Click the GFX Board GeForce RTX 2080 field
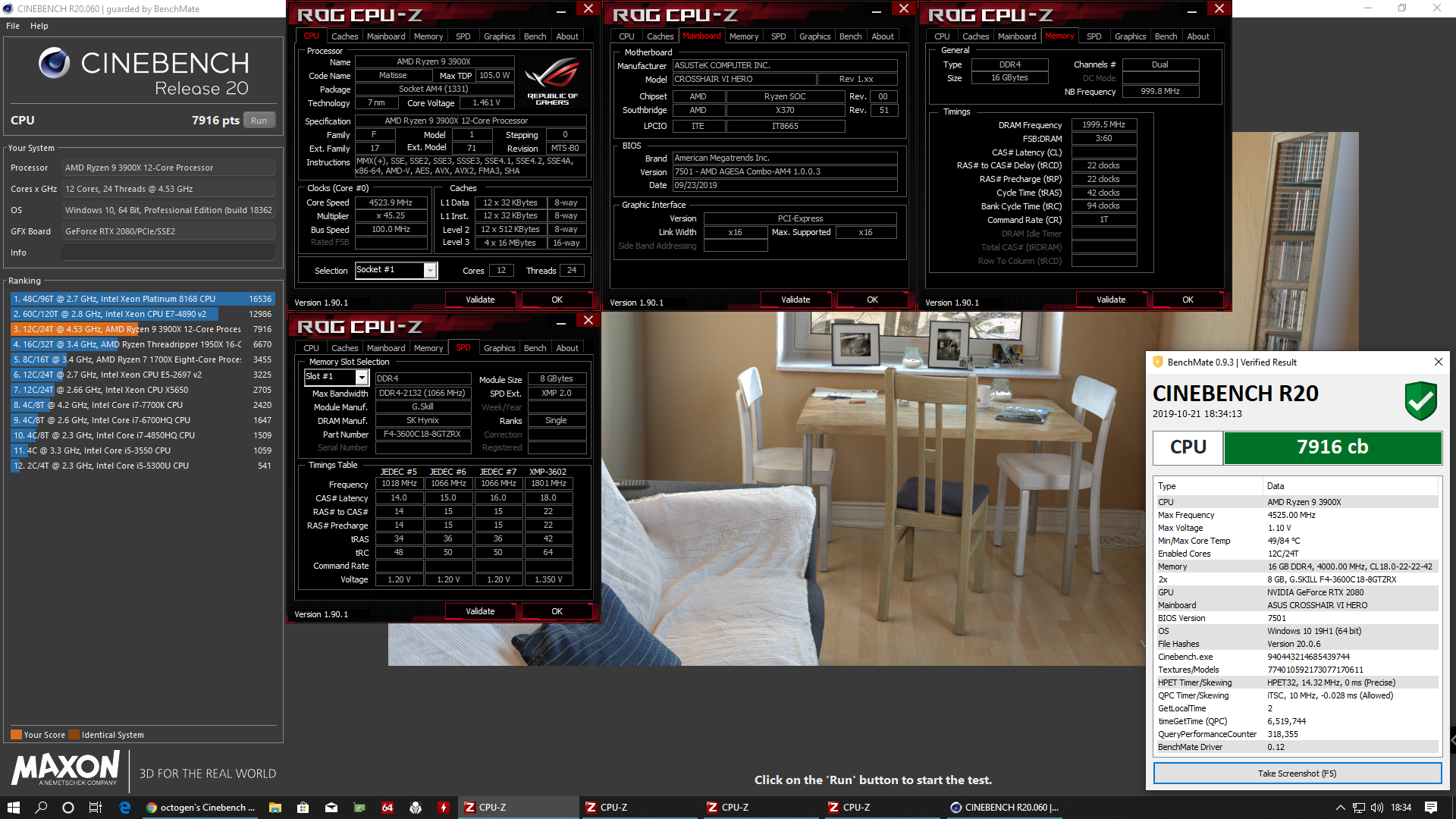This screenshot has width=1456, height=819. pyautogui.click(x=168, y=231)
